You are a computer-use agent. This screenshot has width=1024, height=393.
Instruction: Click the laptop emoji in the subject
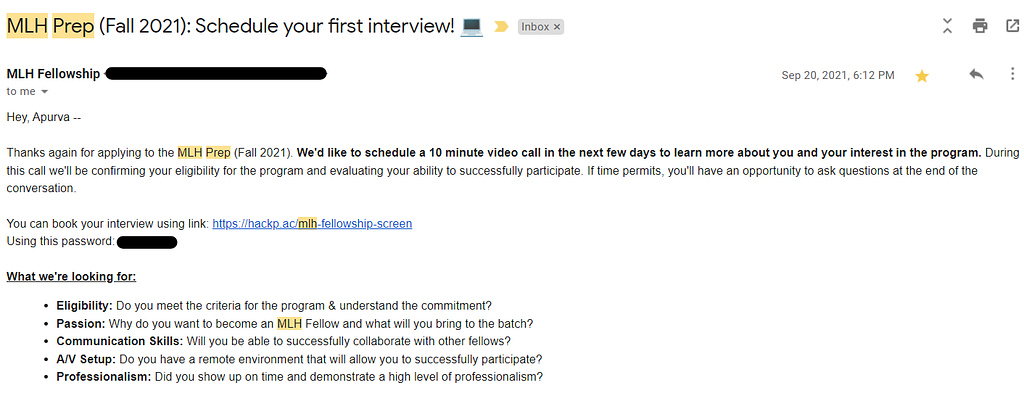pos(472,27)
